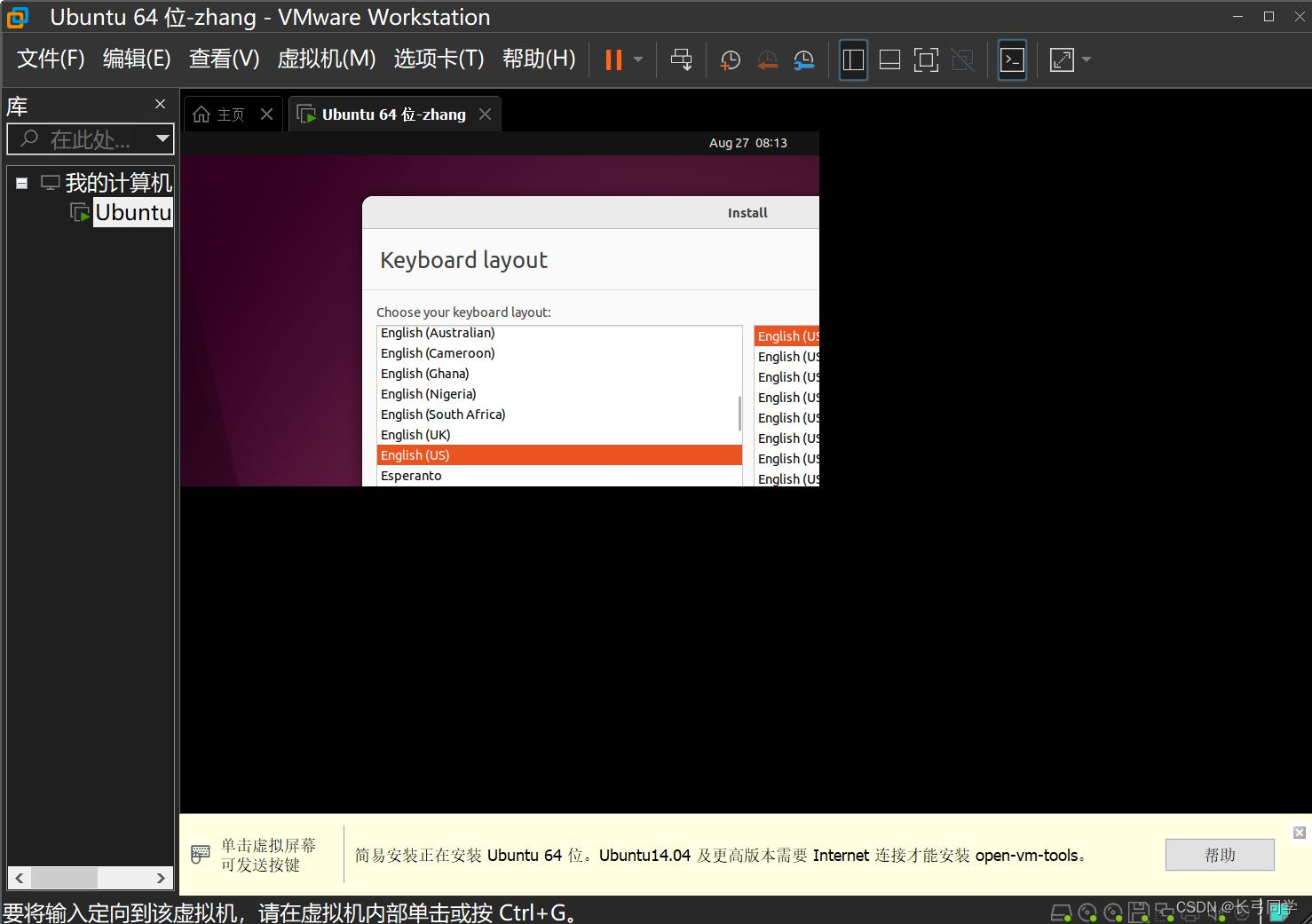Select the Ubuntu VM in the library tree
Image resolution: width=1312 pixels, height=924 pixels.
click(132, 212)
